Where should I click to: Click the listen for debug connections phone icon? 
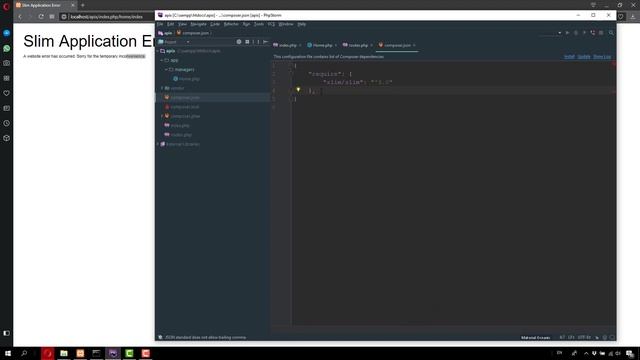click(593, 33)
